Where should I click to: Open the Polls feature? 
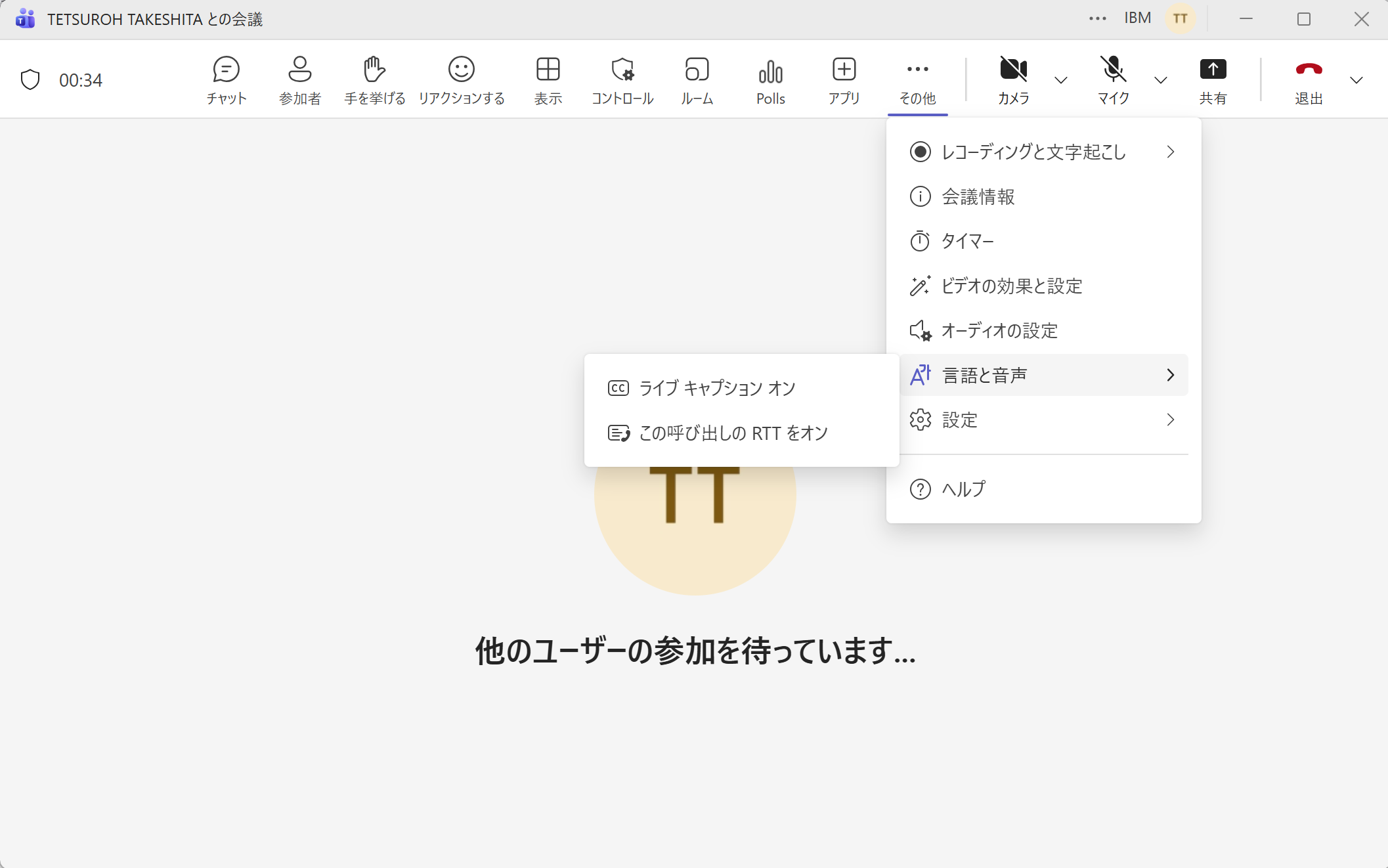click(771, 79)
